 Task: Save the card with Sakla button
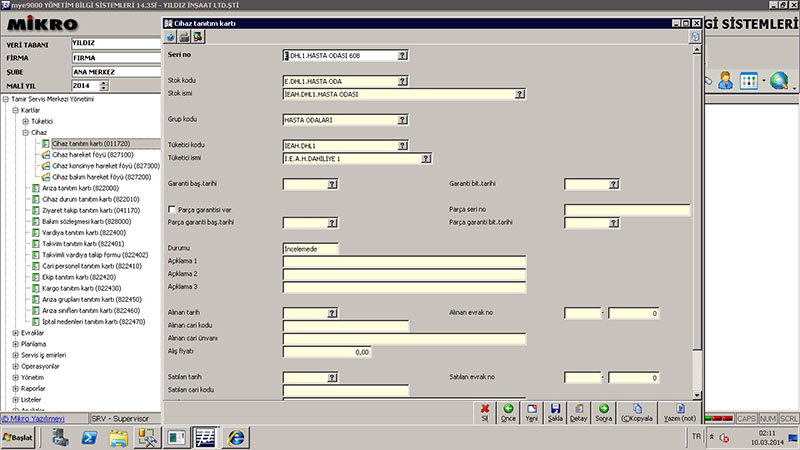point(555,412)
